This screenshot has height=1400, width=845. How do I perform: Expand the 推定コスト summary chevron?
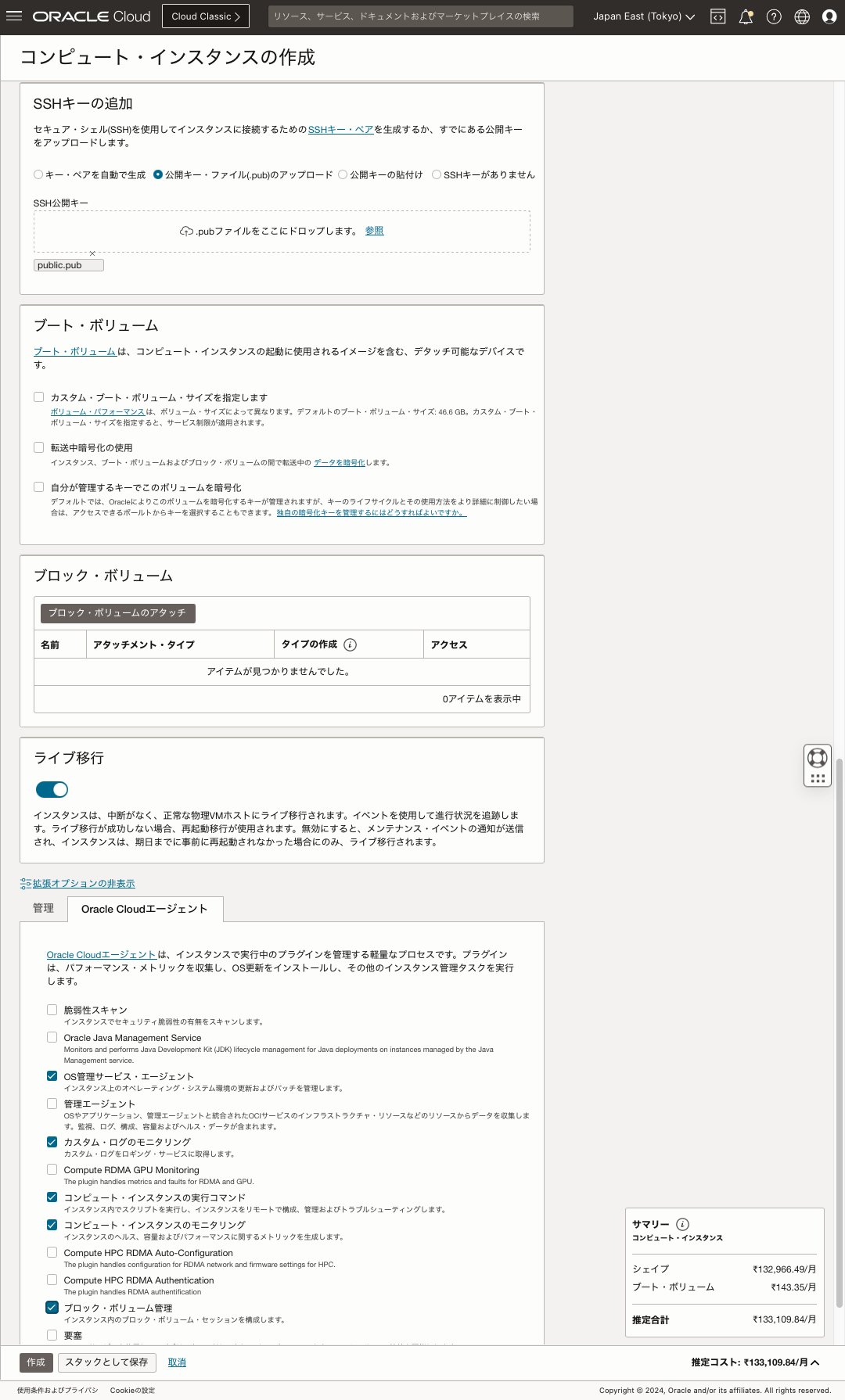point(815,1362)
